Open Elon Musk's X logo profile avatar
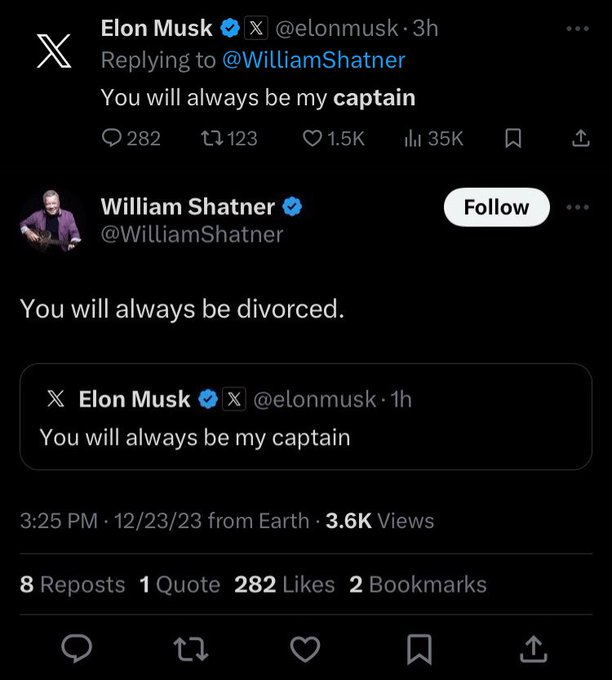 click(54, 51)
